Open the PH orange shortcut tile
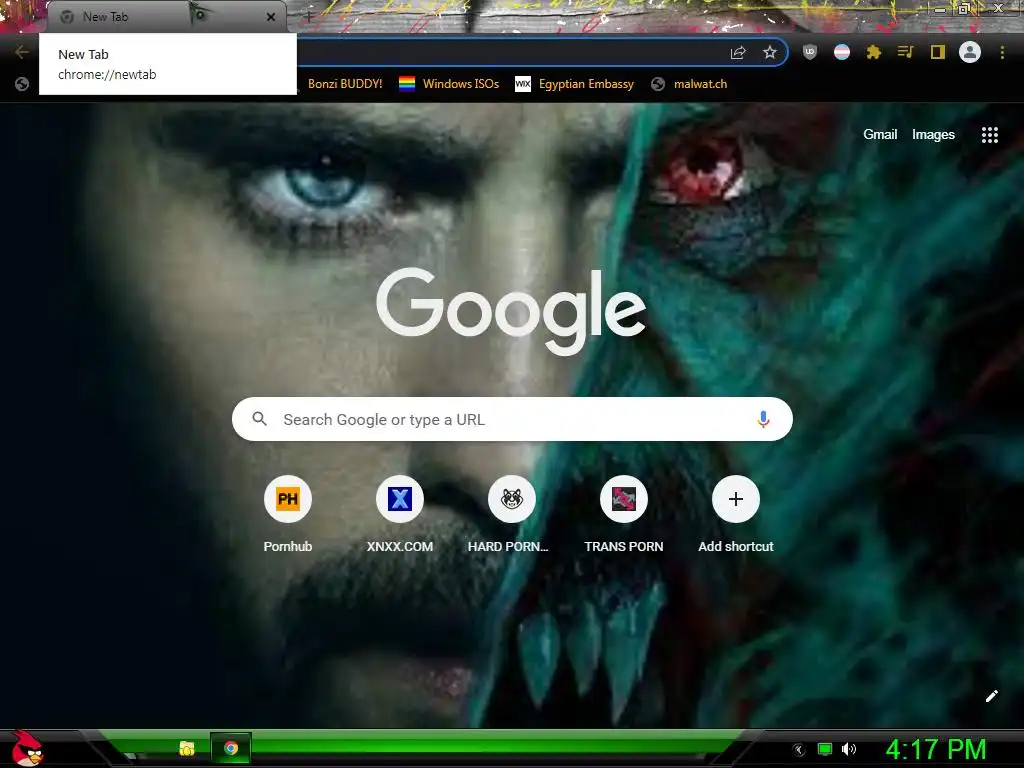The image size is (1024, 768). pyautogui.click(x=287, y=500)
